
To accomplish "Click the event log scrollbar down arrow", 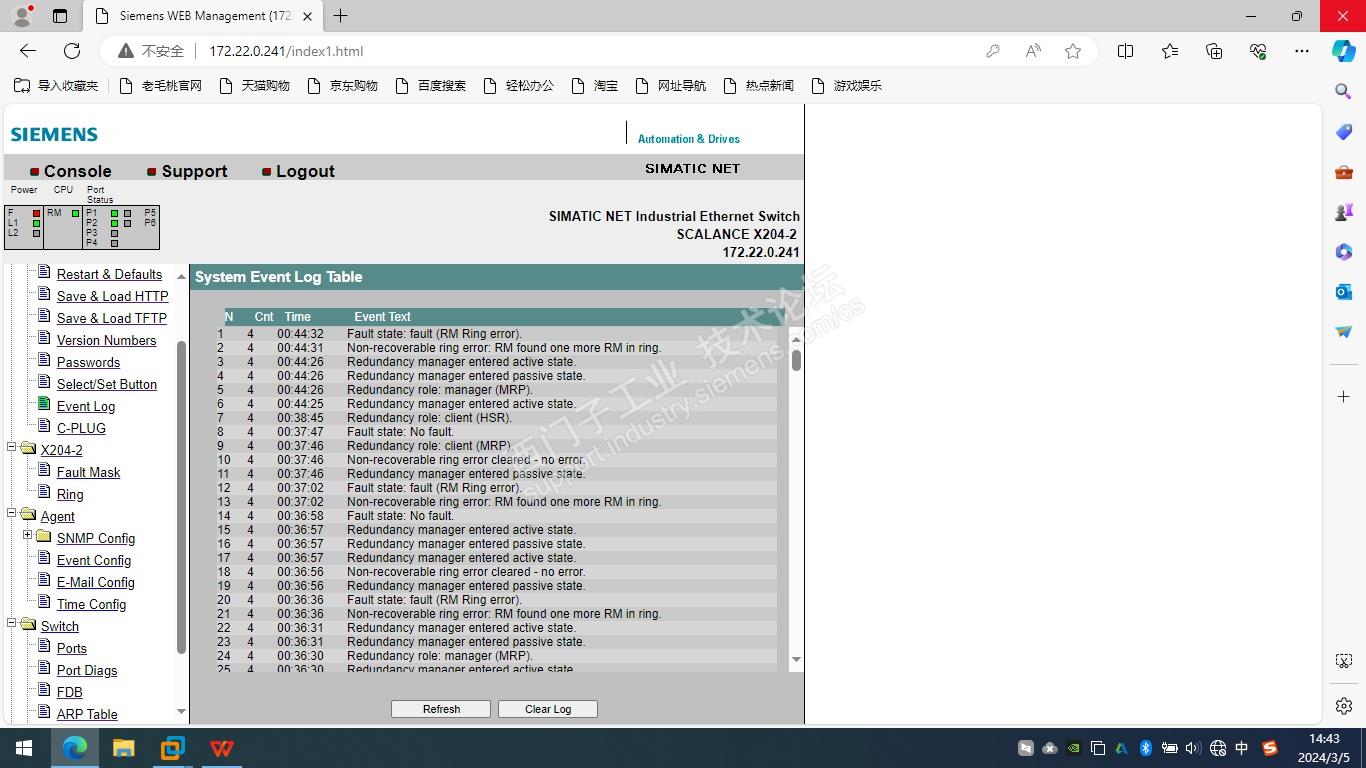I will click(796, 659).
